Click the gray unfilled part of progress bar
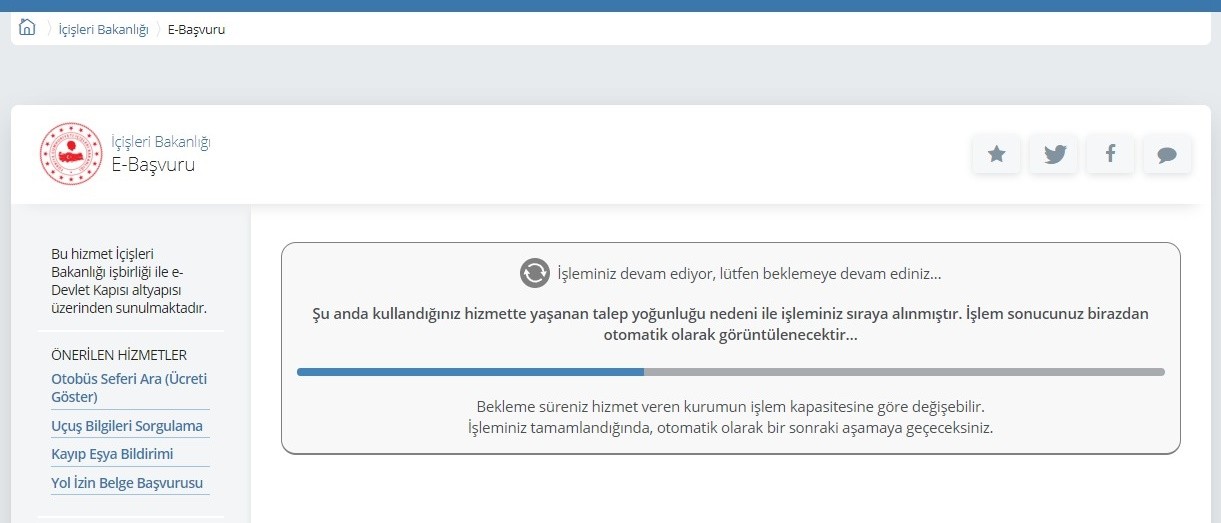1221x523 pixels. point(904,372)
